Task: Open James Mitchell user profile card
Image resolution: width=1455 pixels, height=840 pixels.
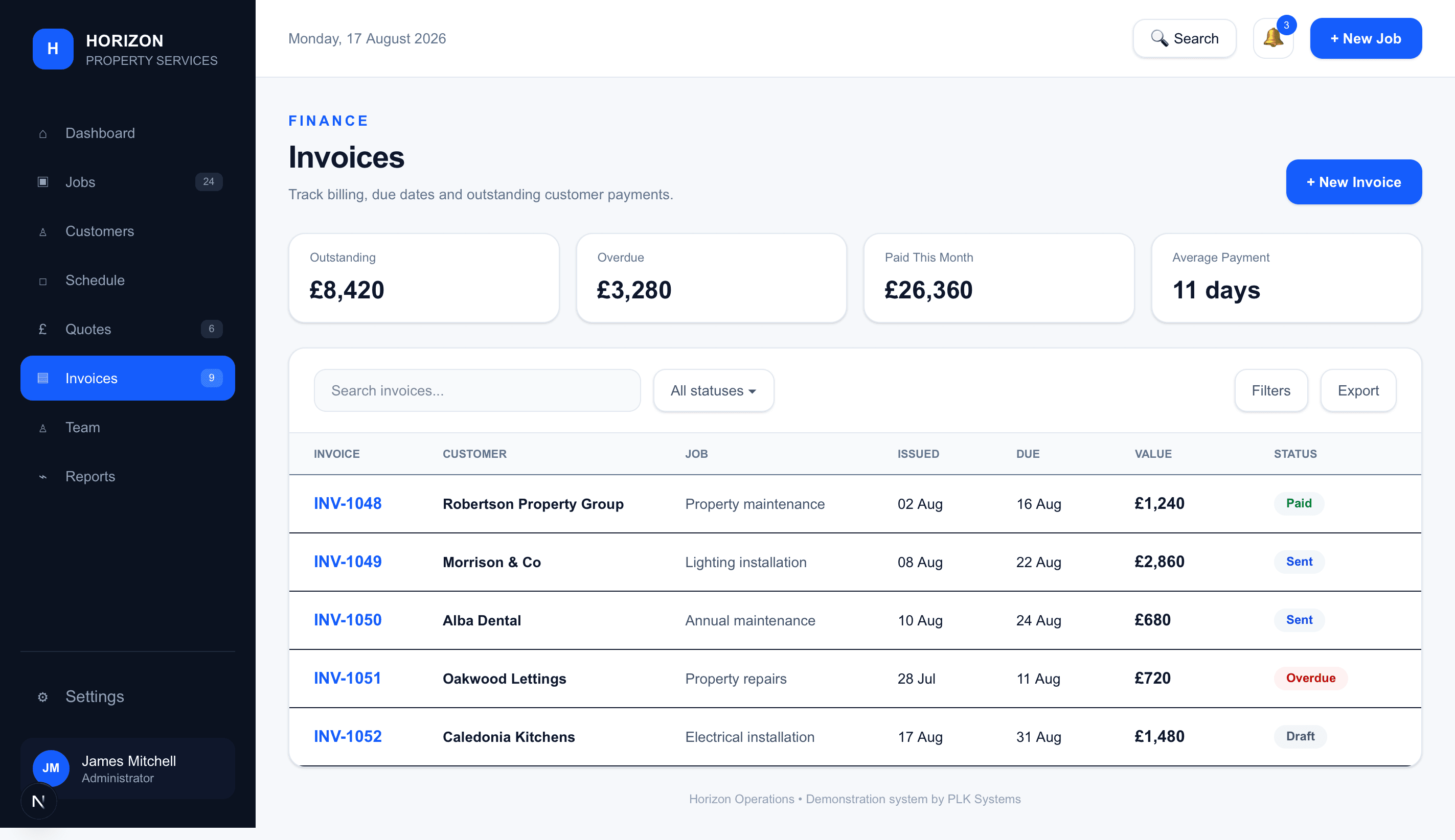Action: point(127,768)
